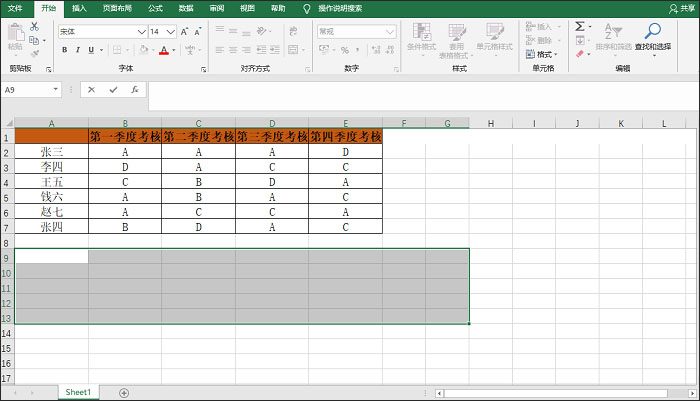Click the Orientation text angle icon
The width and height of the screenshot is (700, 401).
(262, 31)
